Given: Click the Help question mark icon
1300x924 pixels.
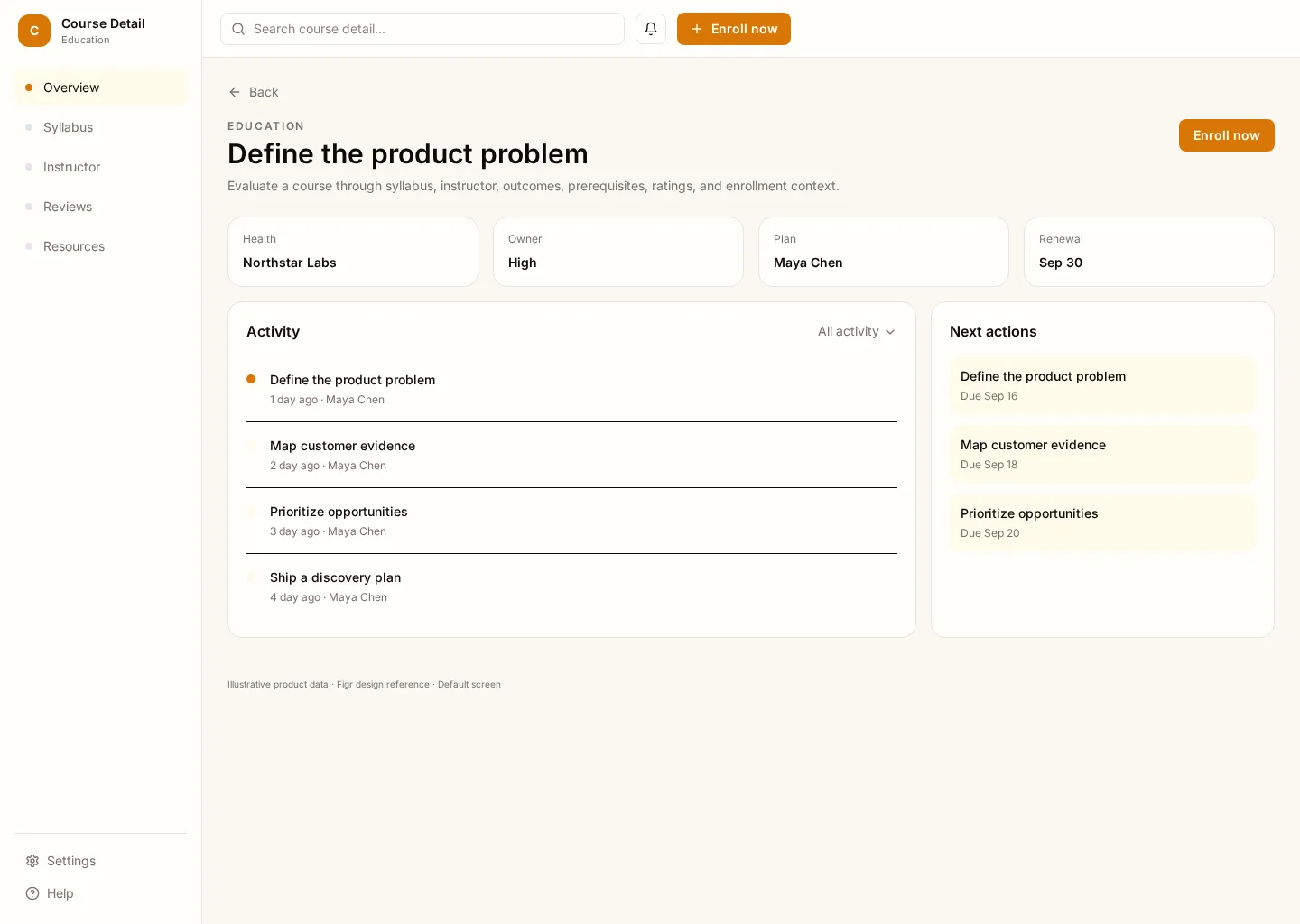Looking at the screenshot, I should pos(32,893).
